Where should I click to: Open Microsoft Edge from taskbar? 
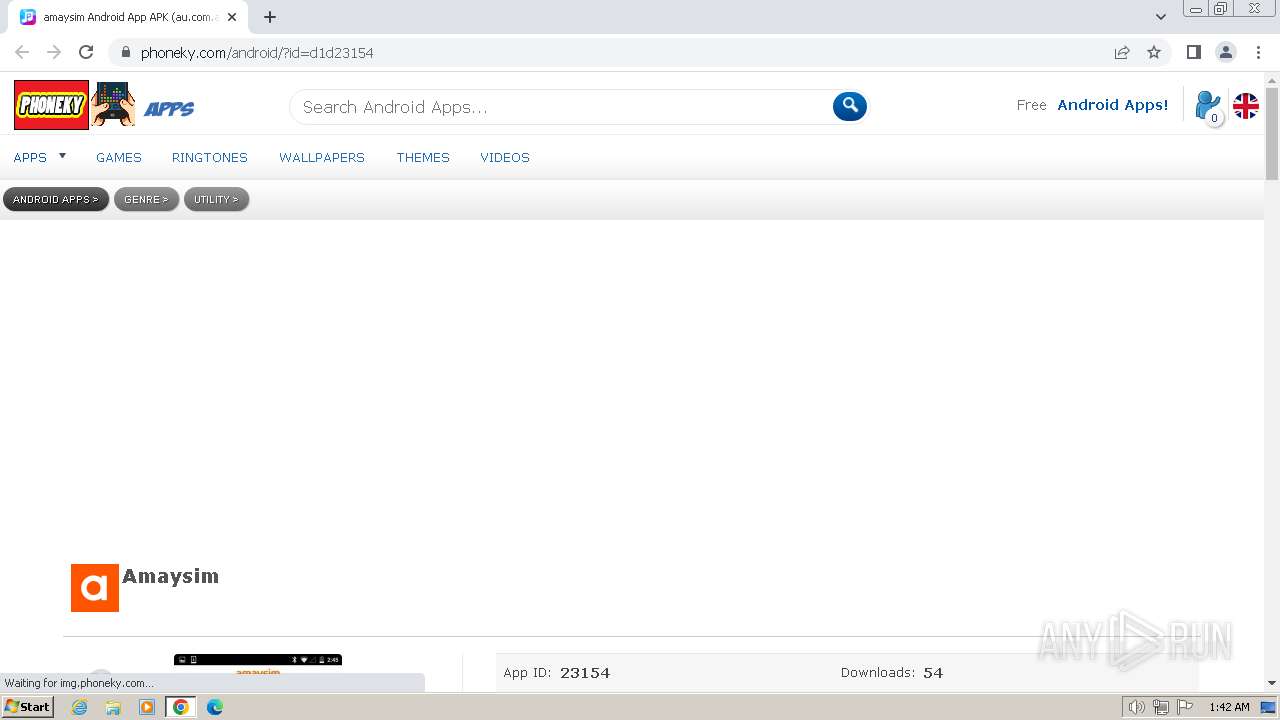click(215, 707)
